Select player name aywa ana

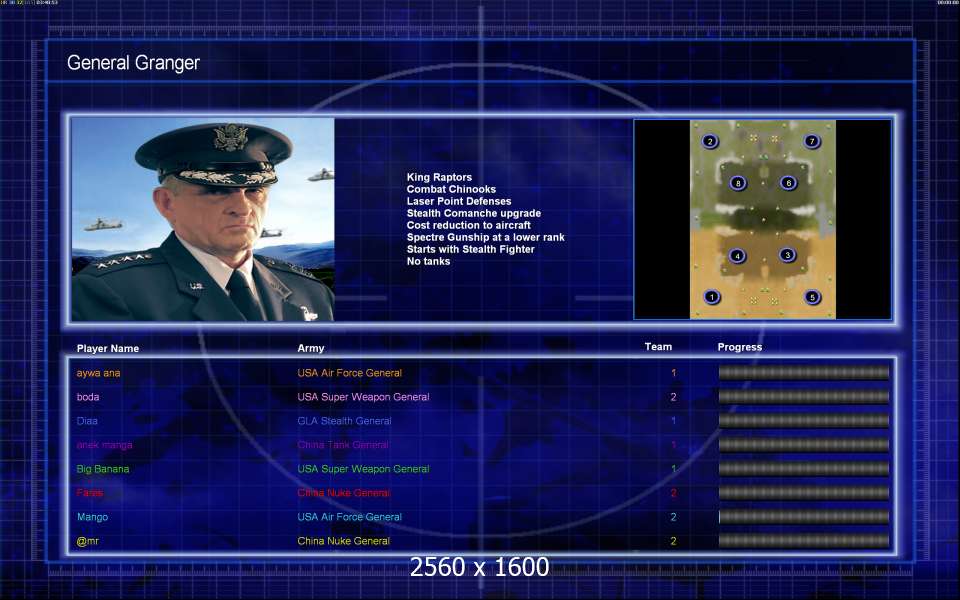98,373
